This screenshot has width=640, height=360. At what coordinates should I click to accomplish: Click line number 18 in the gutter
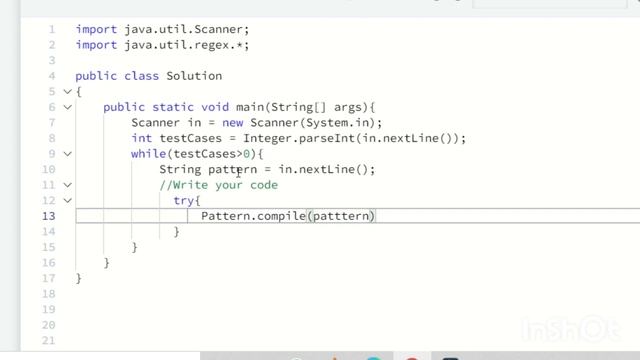click(x=49, y=294)
